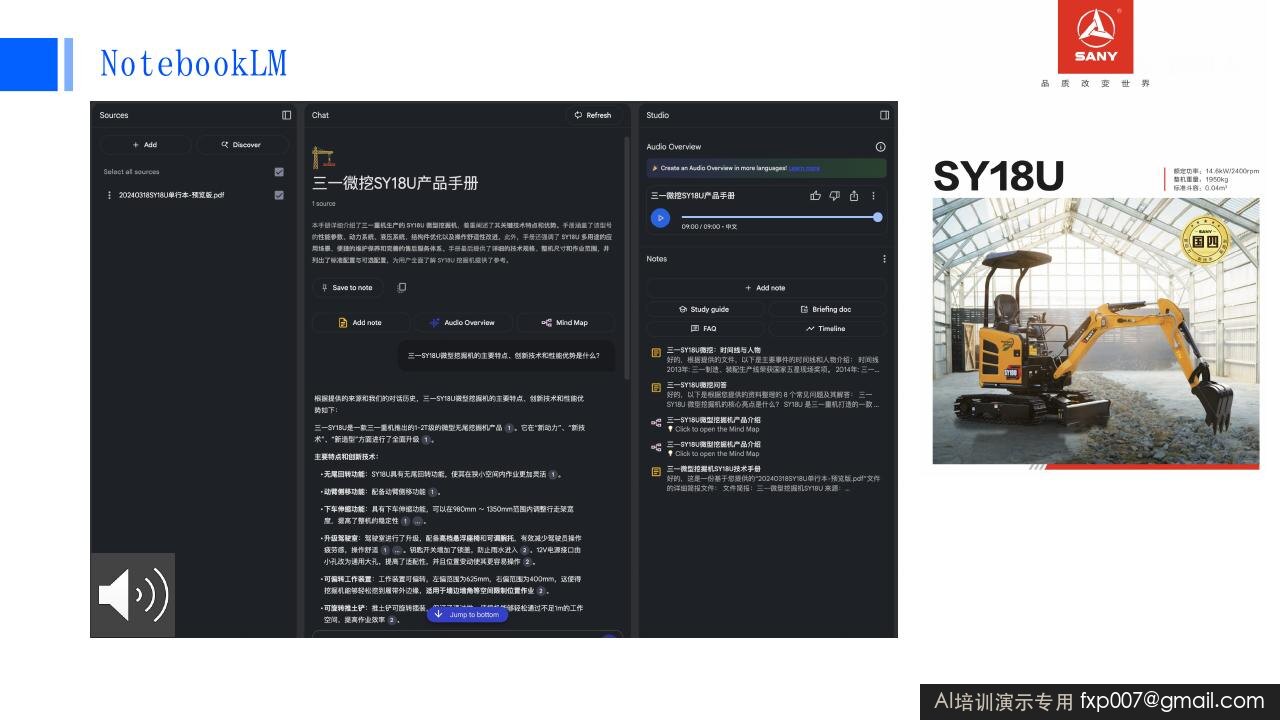
Task: Click the Save to note button
Action: pyautogui.click(x=347, y=288)
